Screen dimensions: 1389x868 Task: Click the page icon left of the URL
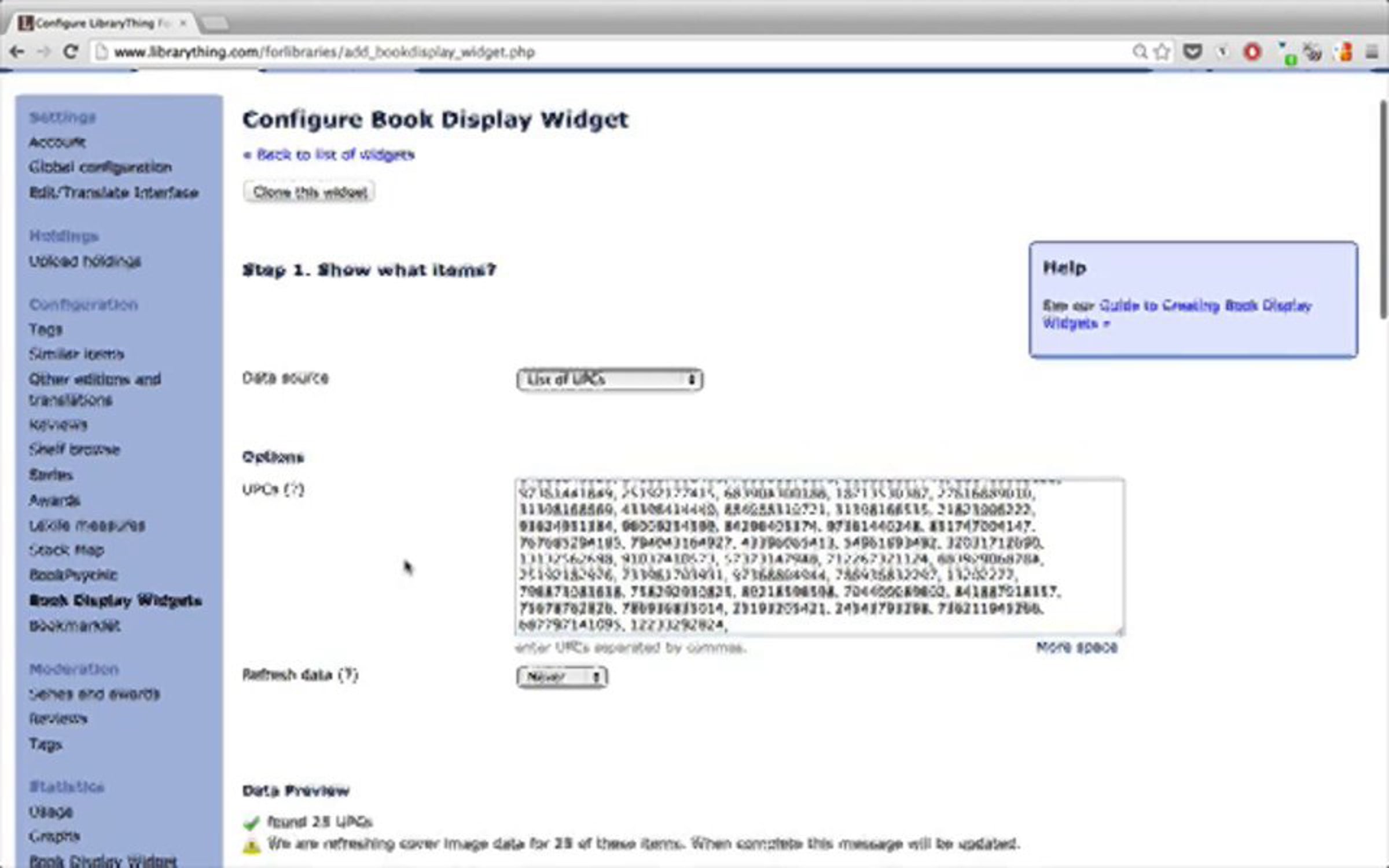[101, 52]
